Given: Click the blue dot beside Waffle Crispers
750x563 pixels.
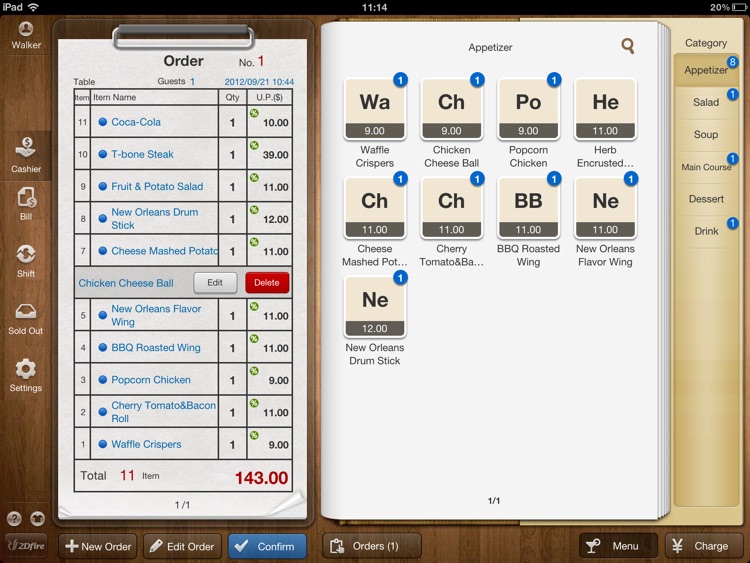Looking at the screenshot, I should (102, 444).
